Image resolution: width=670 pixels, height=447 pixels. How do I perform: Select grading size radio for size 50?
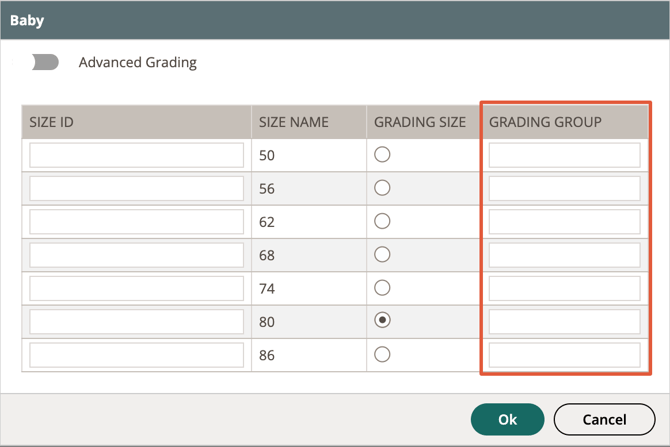point(382,154)
